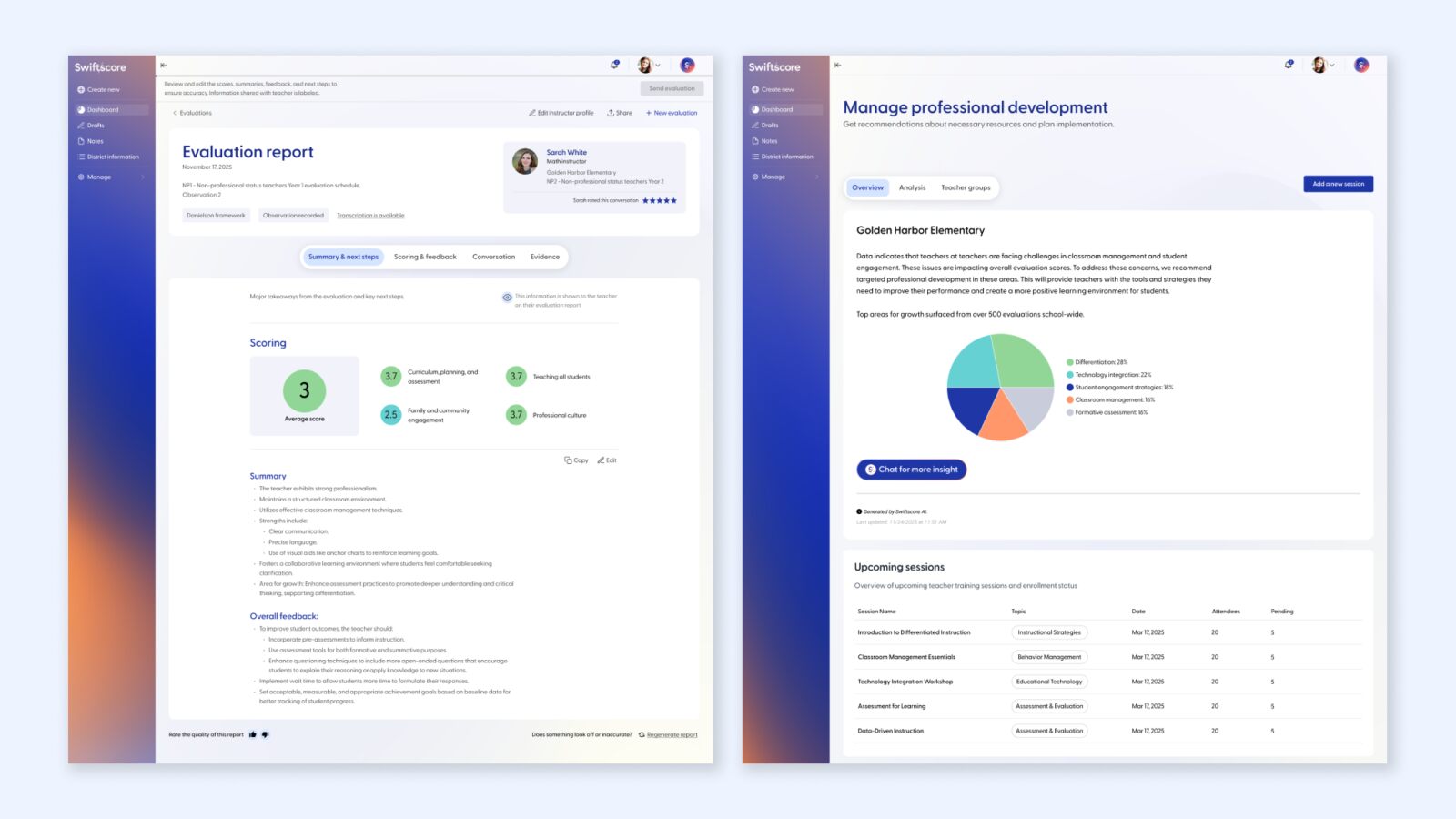
Task: Click the green Differentiation pie chart slice
Action: click(1021, 359)
